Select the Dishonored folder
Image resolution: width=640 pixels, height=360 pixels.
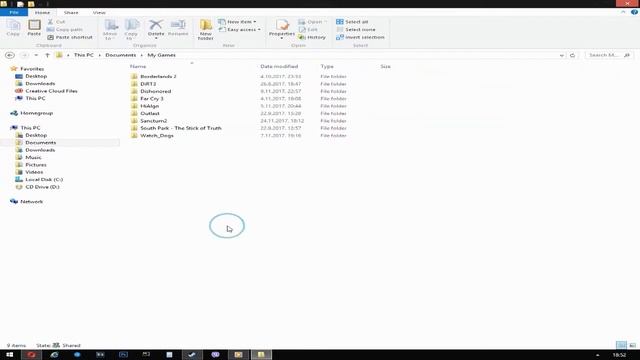point(156,91)
